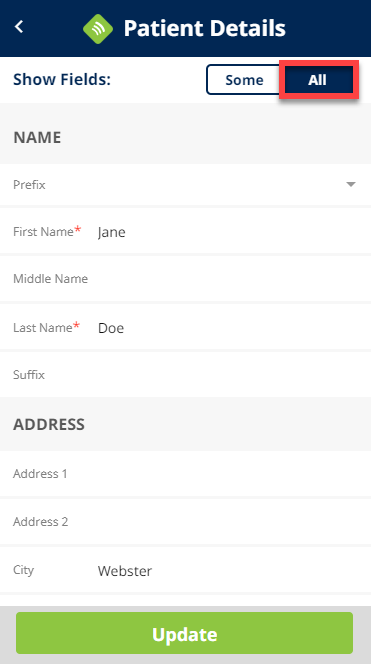Tap the NAME section header
The width and height of the screenshot is (371, 664).
(37, 138)
